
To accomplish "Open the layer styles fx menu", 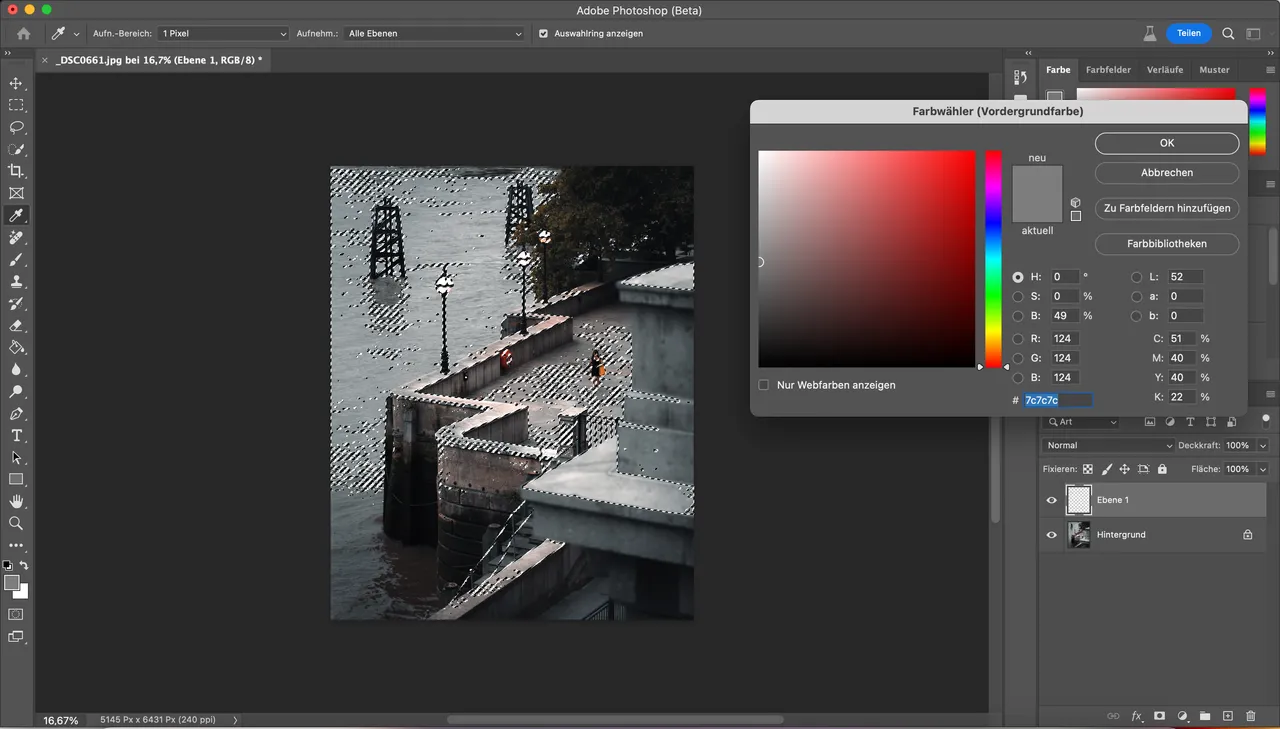I will coord(1136,716).
